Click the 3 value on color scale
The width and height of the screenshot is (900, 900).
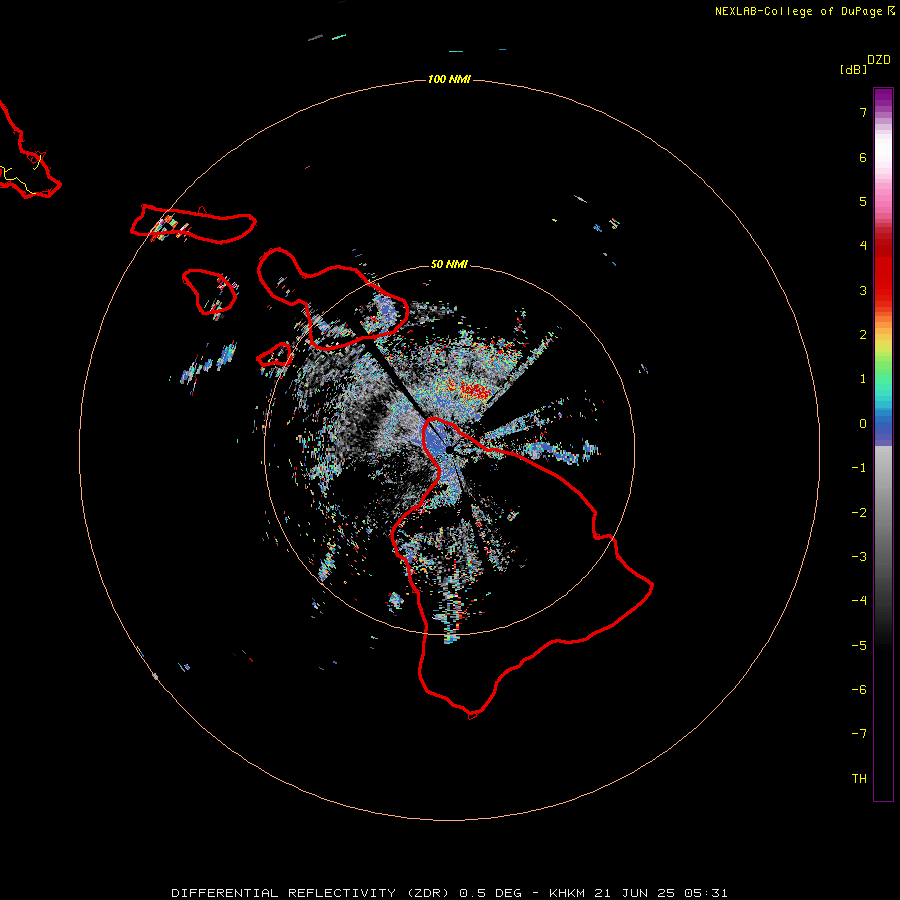tap(863, 290)
